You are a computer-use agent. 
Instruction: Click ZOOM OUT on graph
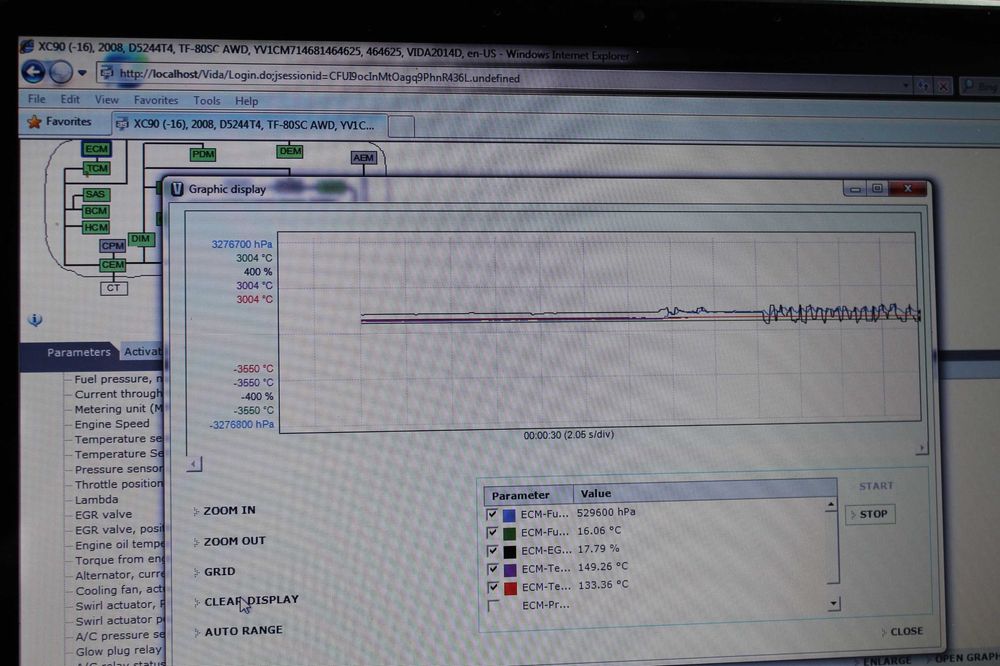coord(234,541)
